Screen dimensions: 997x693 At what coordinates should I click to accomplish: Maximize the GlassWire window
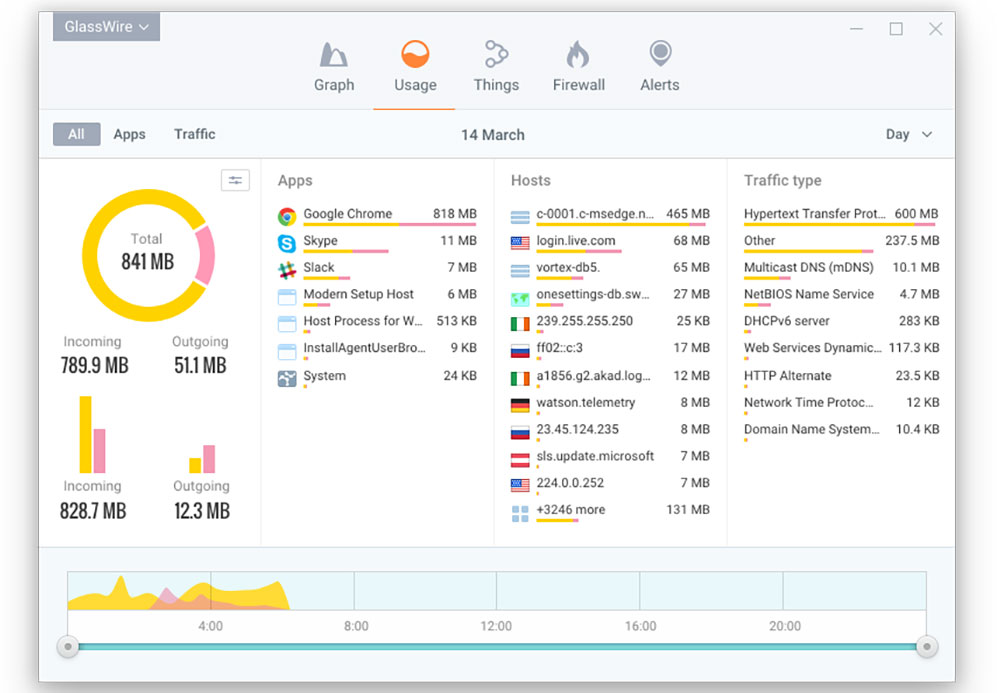896,29
